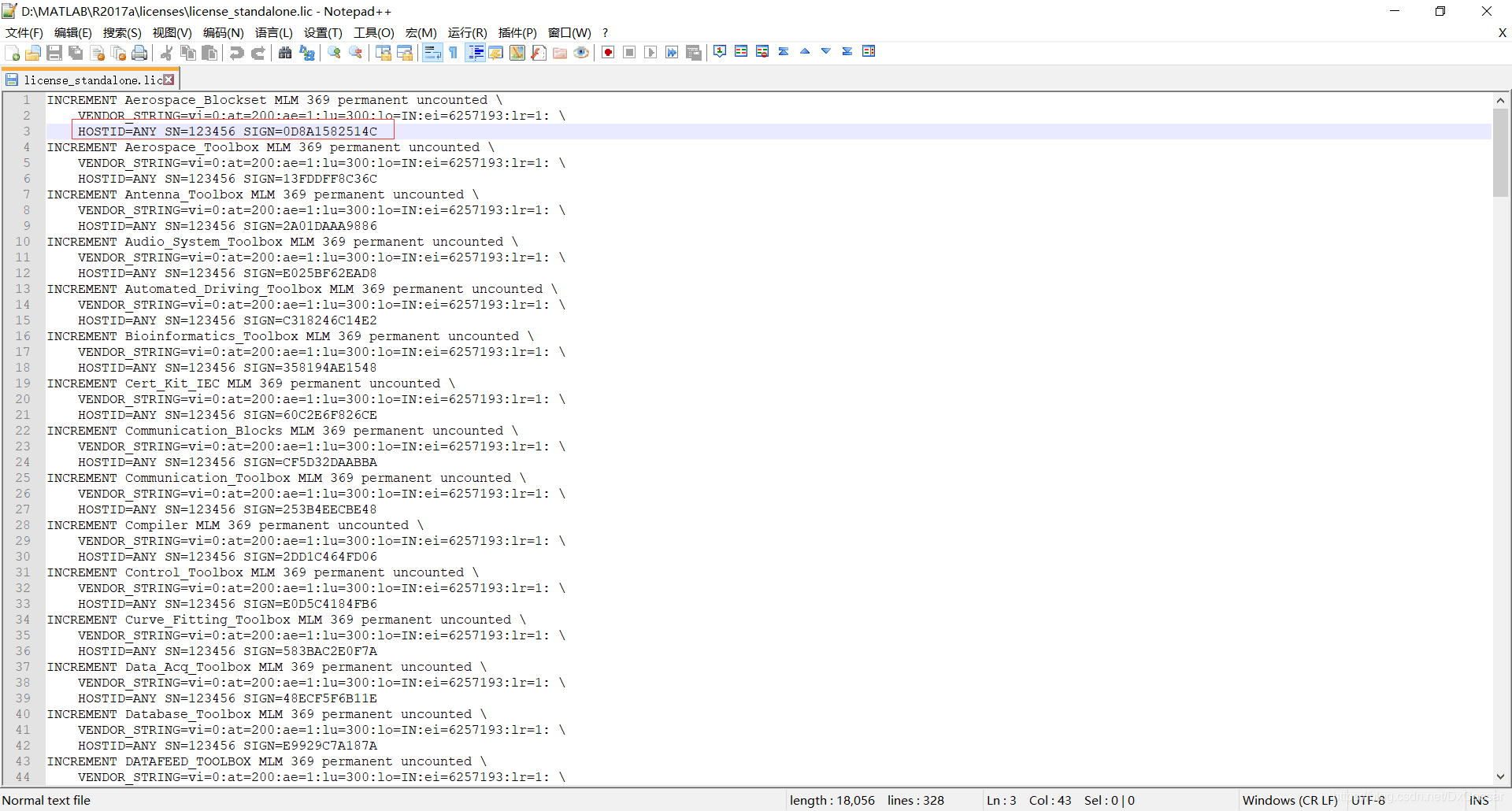This screenshot has height=811, width=1512.
Task: Toggle the compare Navigation Bar icon
Action: (869, 51)
